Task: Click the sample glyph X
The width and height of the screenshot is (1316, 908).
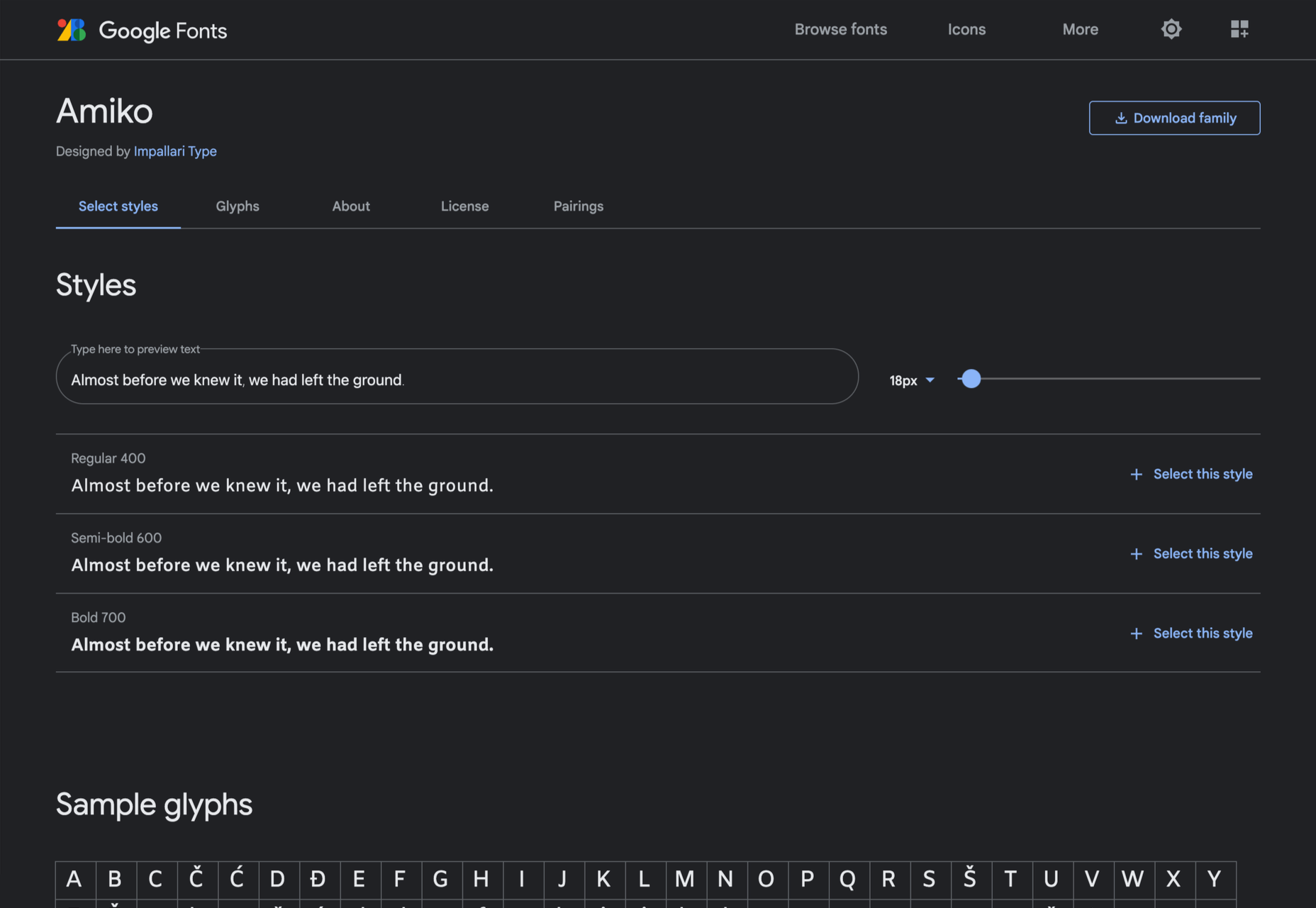Action: 1175,880
